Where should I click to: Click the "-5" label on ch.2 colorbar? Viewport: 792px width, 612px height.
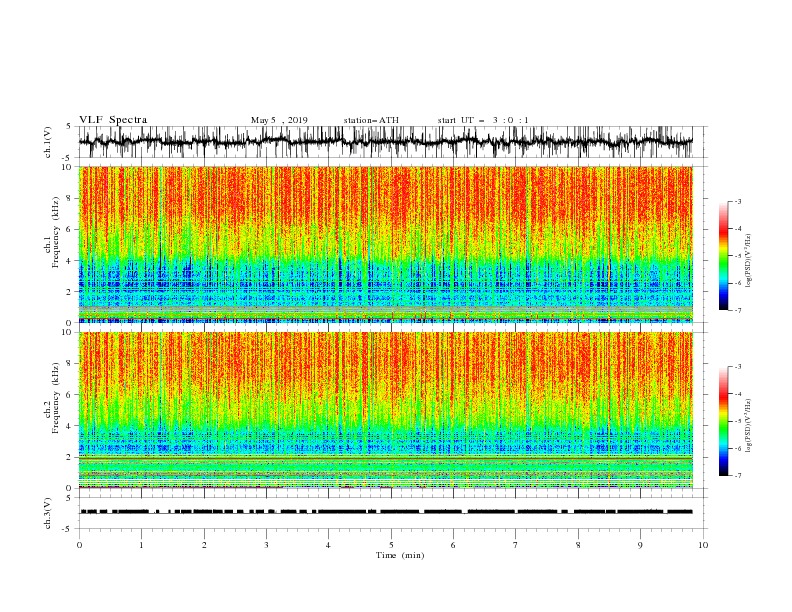click(738, 421)
